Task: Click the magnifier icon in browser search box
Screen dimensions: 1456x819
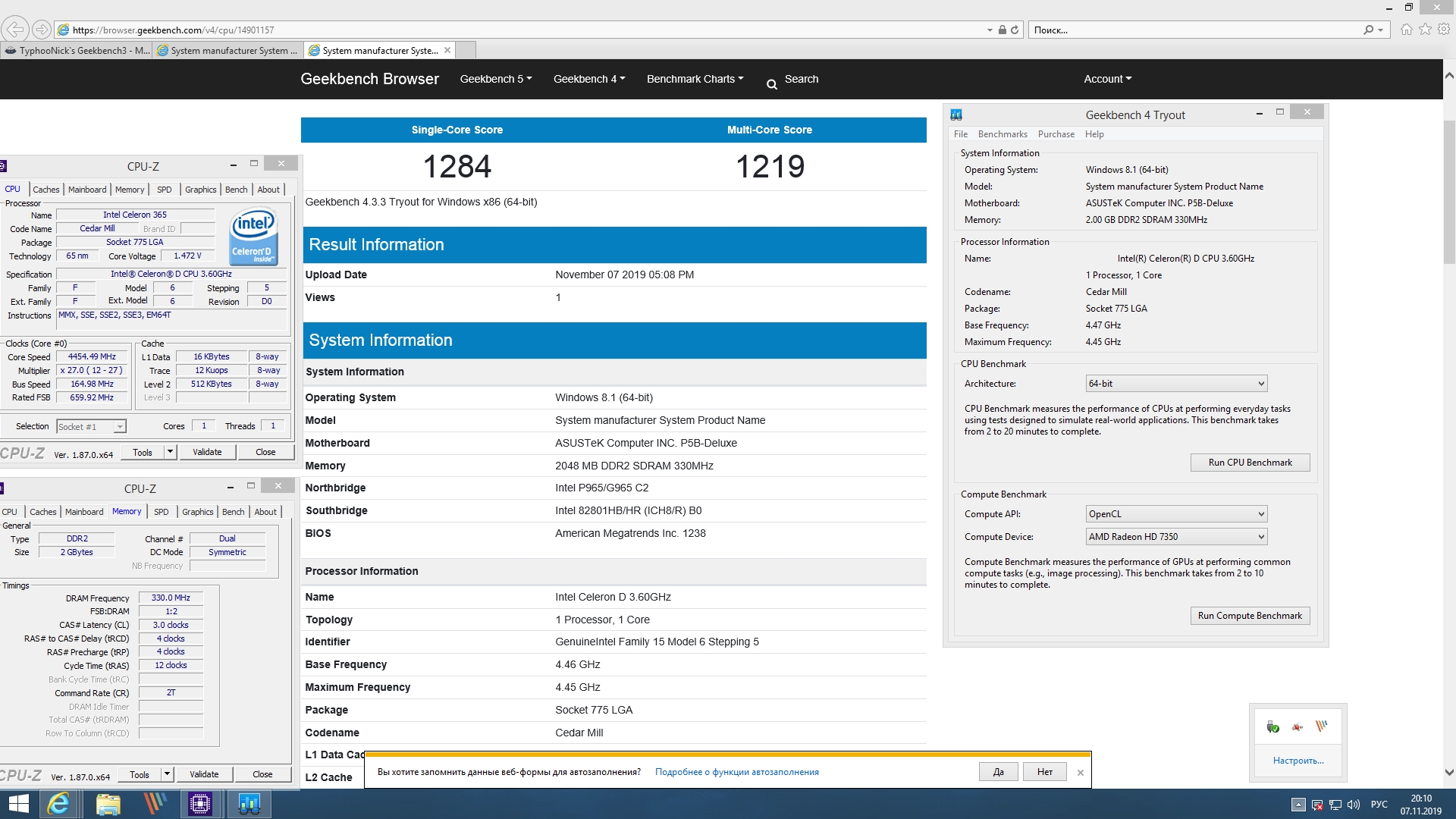Action: (x=1368, y=30)
